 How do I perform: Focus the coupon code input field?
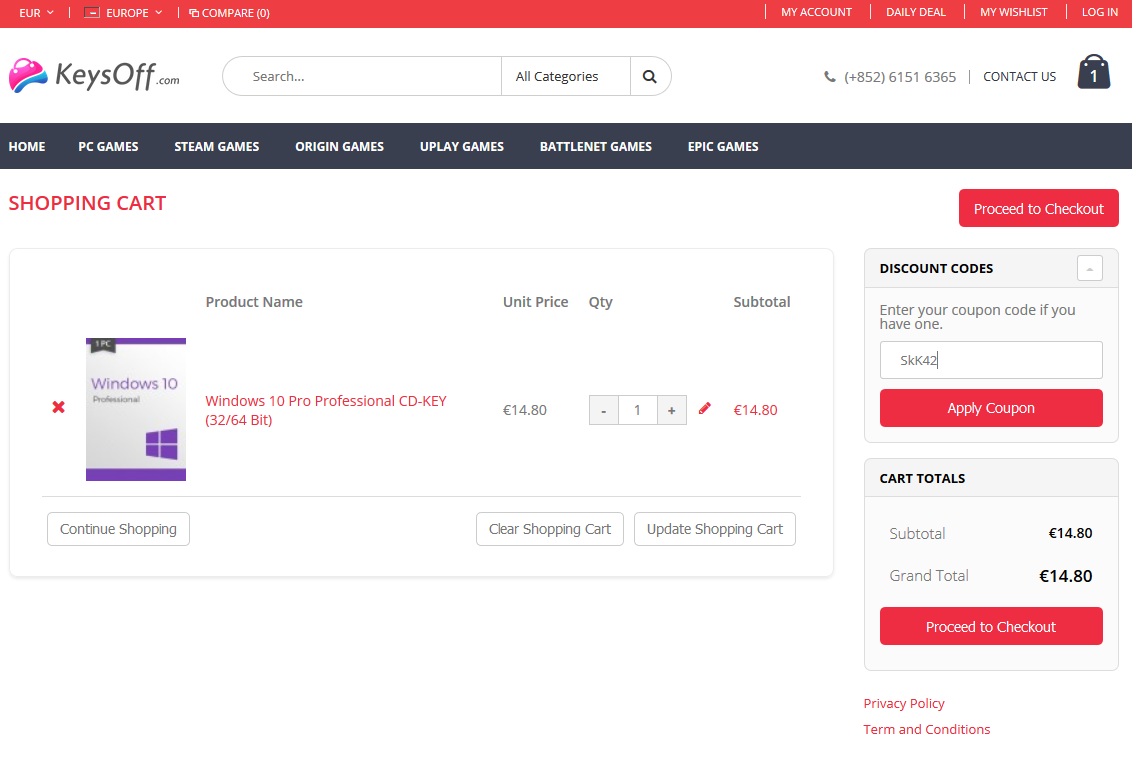tap(990, 360)
